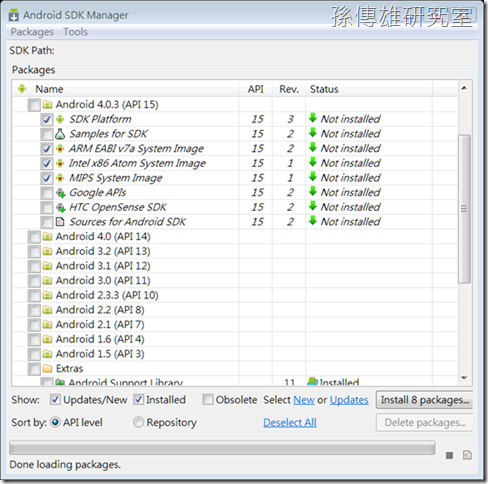The image size is (488, 484).
Task: Click the MIPS System Image icon
Action: tap(60, 178)
